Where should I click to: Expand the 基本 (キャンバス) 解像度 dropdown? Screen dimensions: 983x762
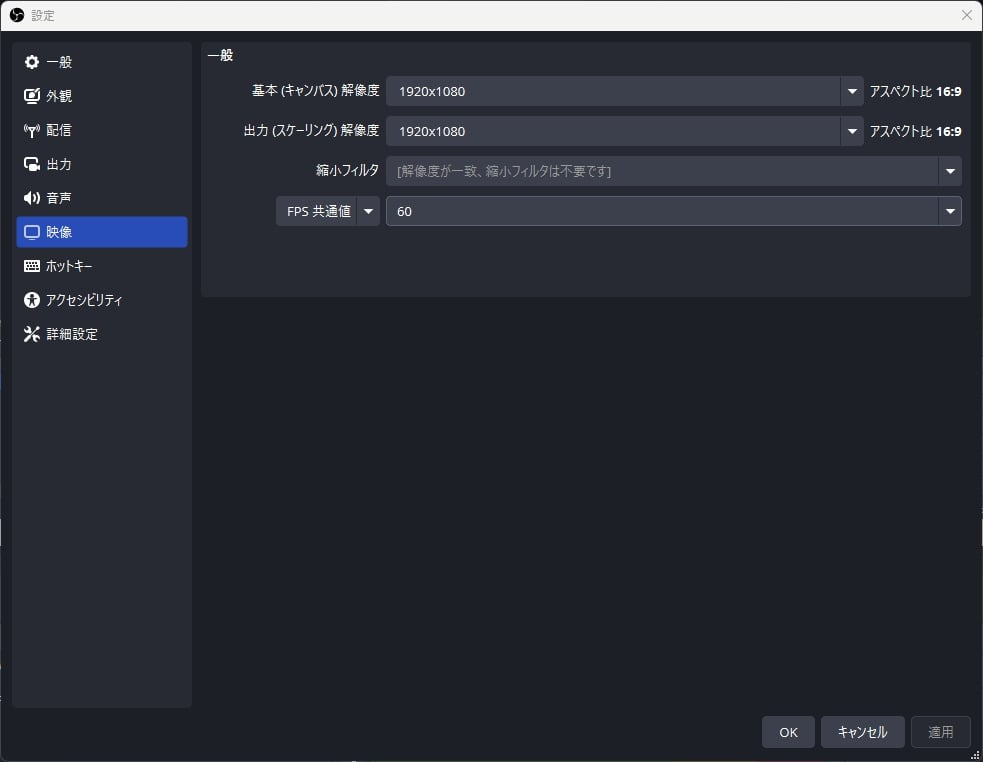pos(851,91)
